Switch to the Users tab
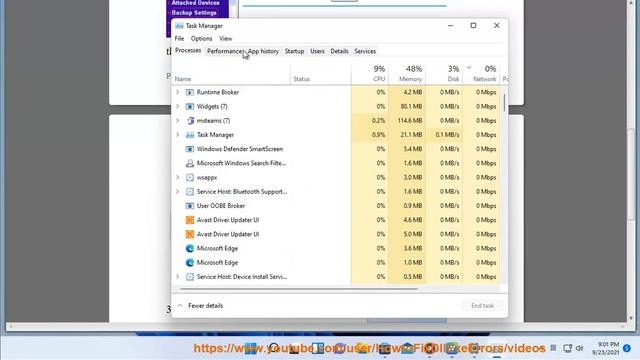 point(317,51)
